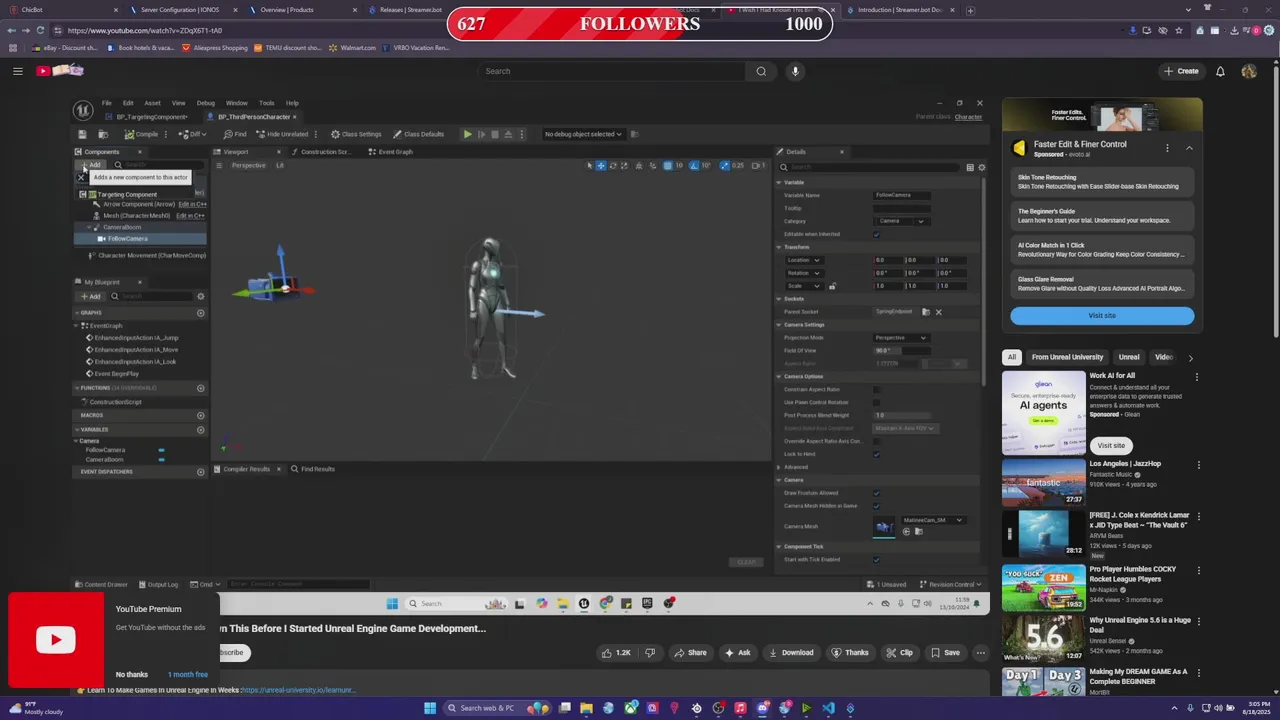Screen dimensions: 1280x720
Task: Click Edit in C++ link beside Mesh
Action: tap(190, 215)
